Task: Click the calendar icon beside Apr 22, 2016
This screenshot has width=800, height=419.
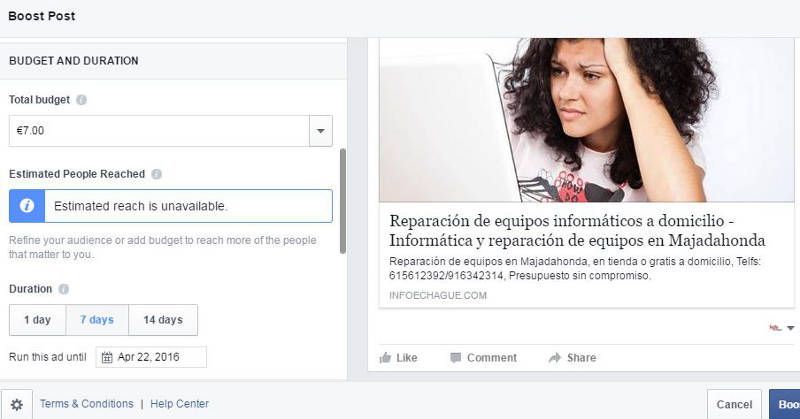Action: [x=107, y=357]
